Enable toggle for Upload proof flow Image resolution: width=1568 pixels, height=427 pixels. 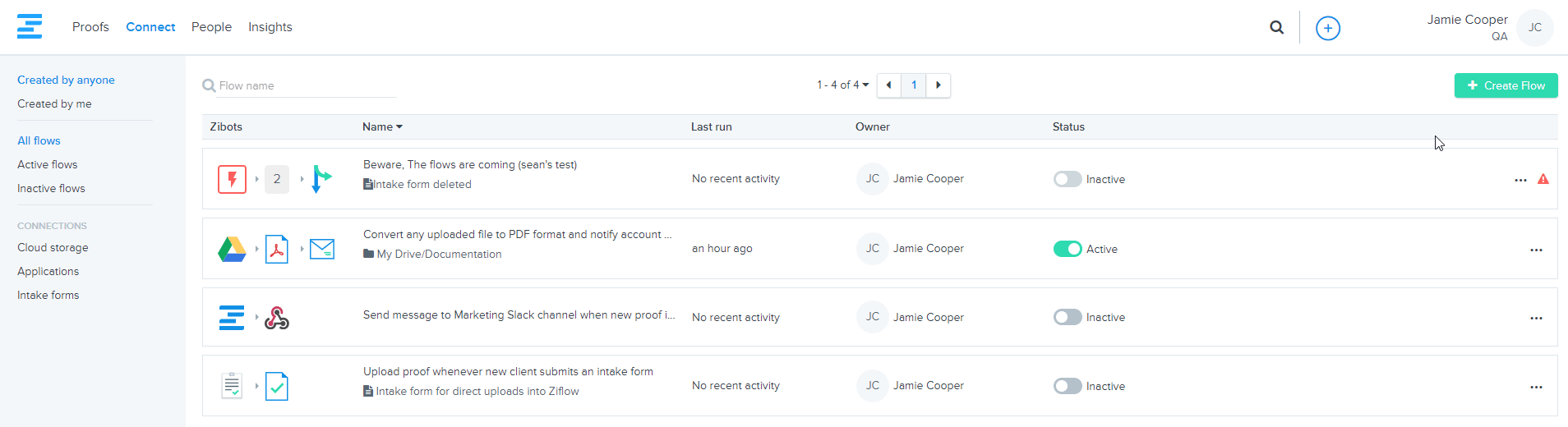[1067, 386]
